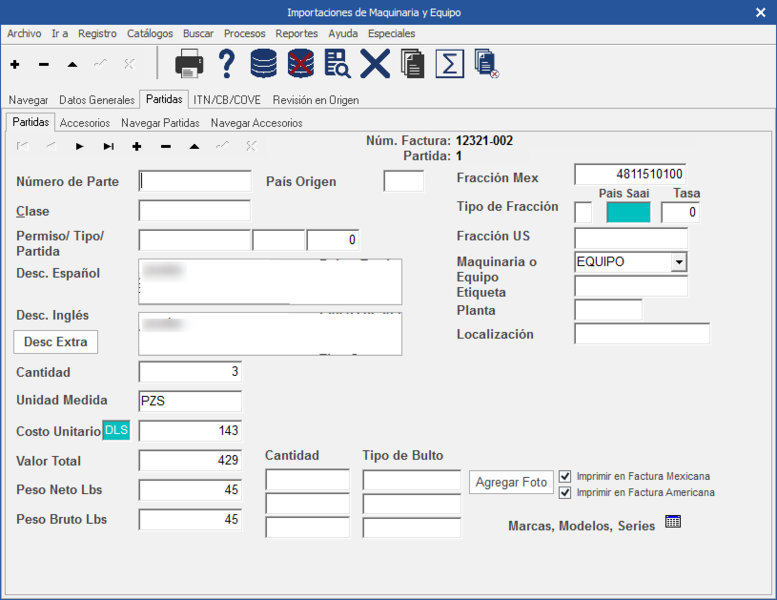Click the Número de Parte input field
Image resolution: width=777 pixels, height=600 pixels.
pos(195,181)
